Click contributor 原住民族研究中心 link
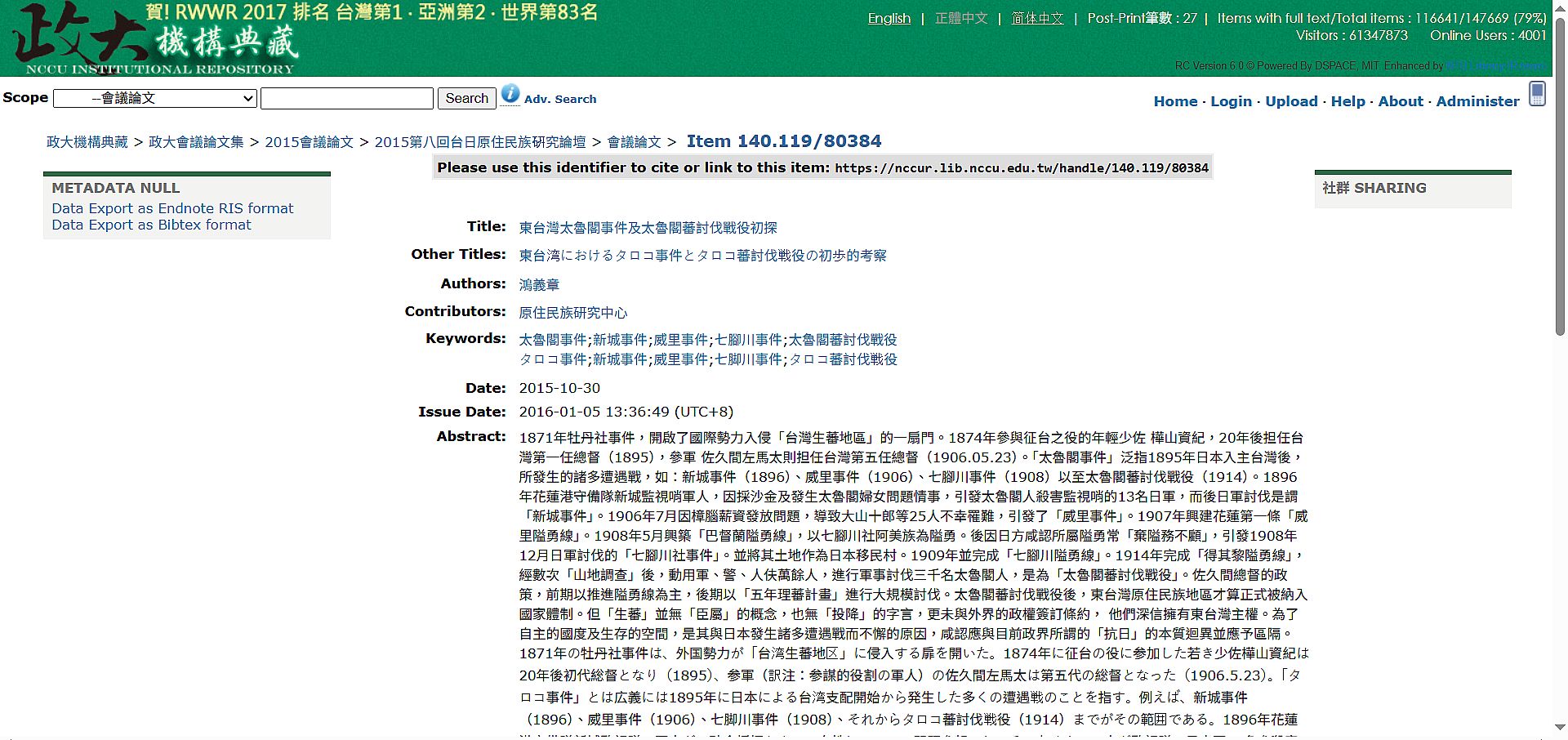The width and height of the screenshot is (1568, 740). point(572,312)
